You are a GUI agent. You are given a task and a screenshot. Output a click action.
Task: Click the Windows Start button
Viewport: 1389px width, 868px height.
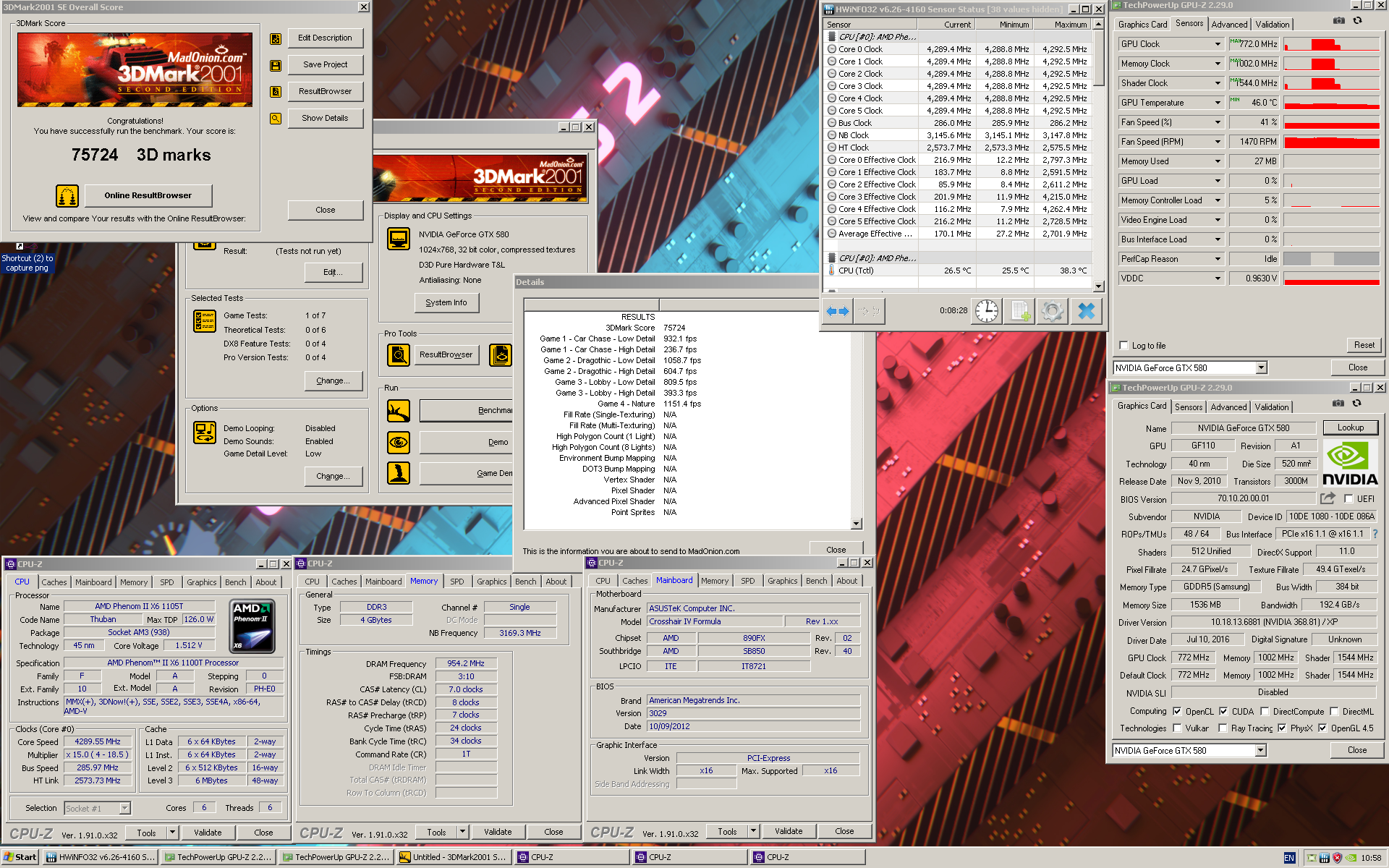pos(20,857)
